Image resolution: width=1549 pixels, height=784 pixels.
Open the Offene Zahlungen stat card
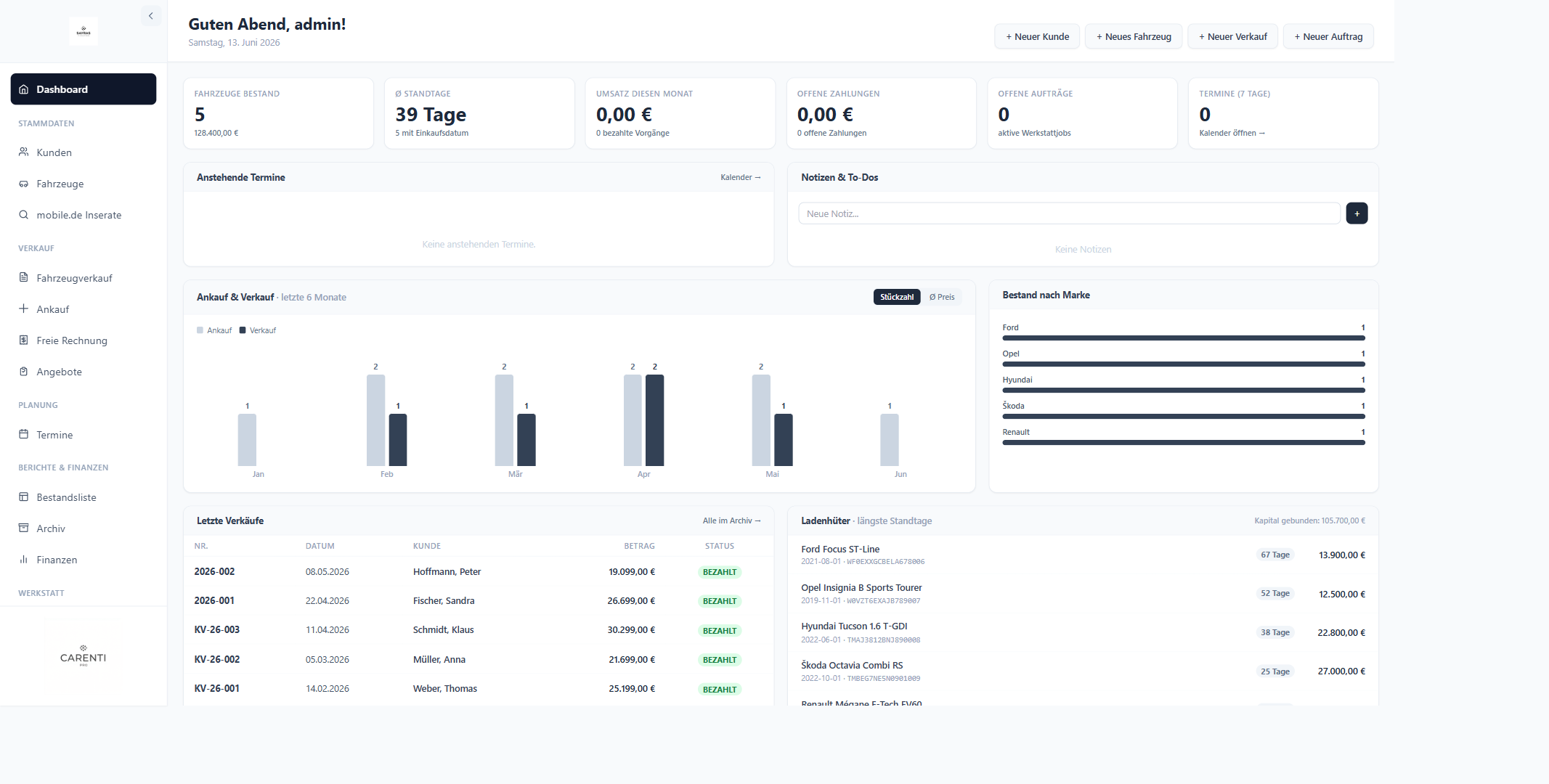[x=881, y=113]
